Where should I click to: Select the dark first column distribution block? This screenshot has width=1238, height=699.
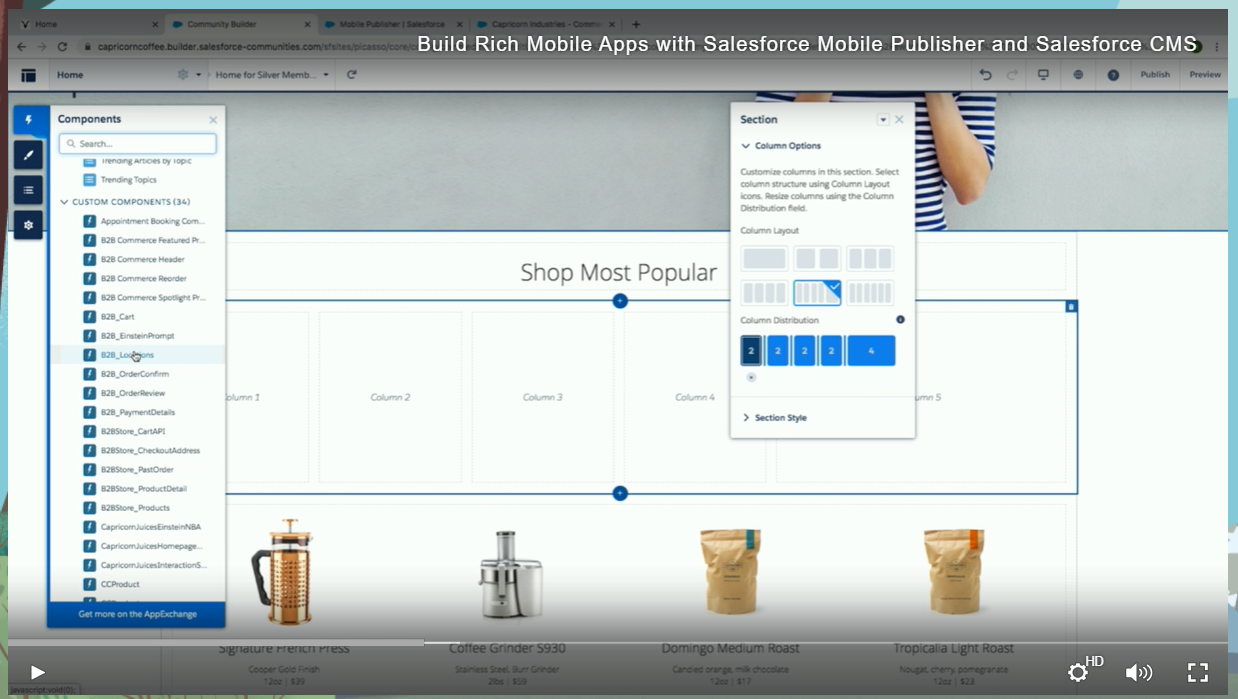751,351
